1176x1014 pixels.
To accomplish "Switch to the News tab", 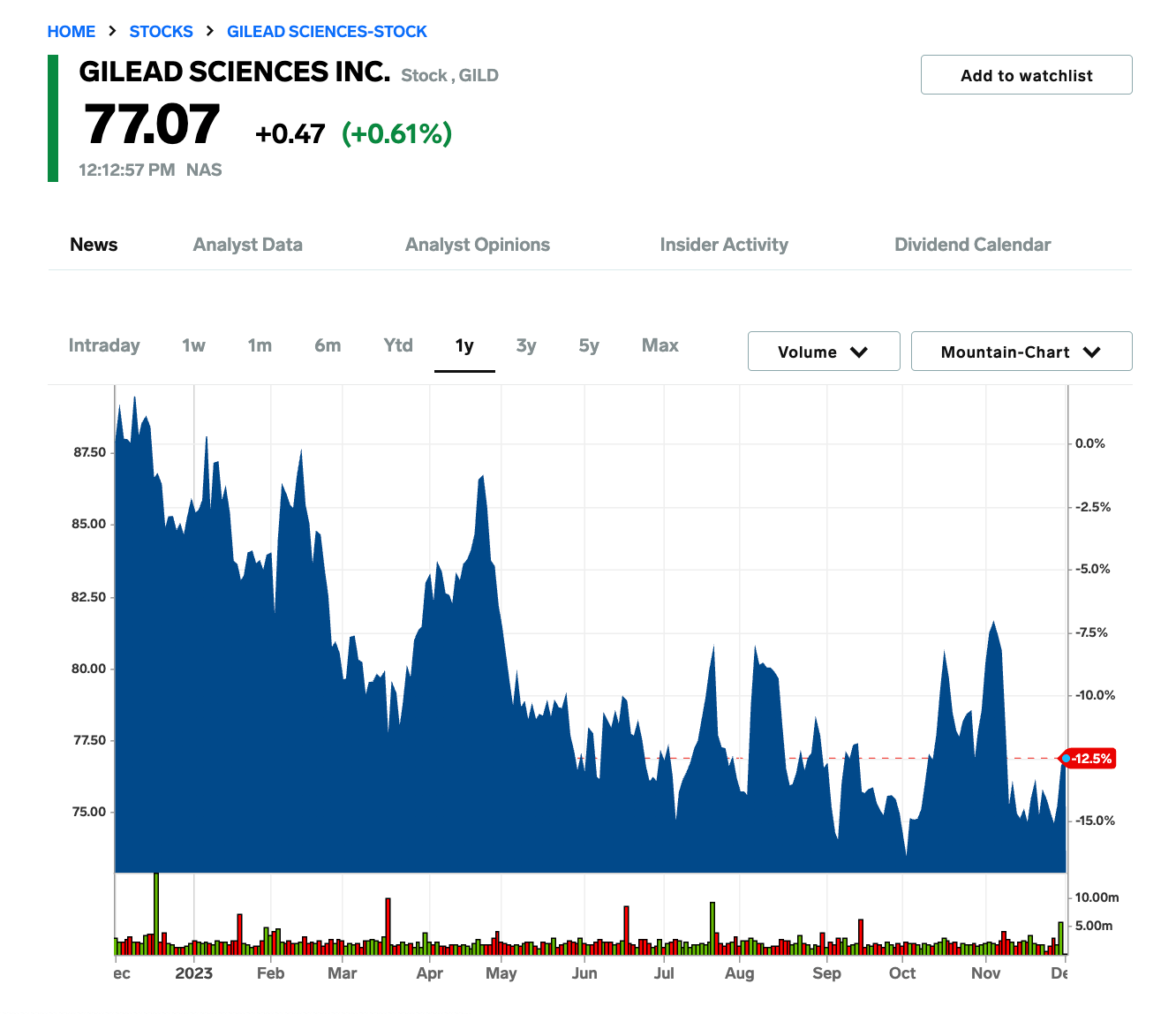I will 94,245.
